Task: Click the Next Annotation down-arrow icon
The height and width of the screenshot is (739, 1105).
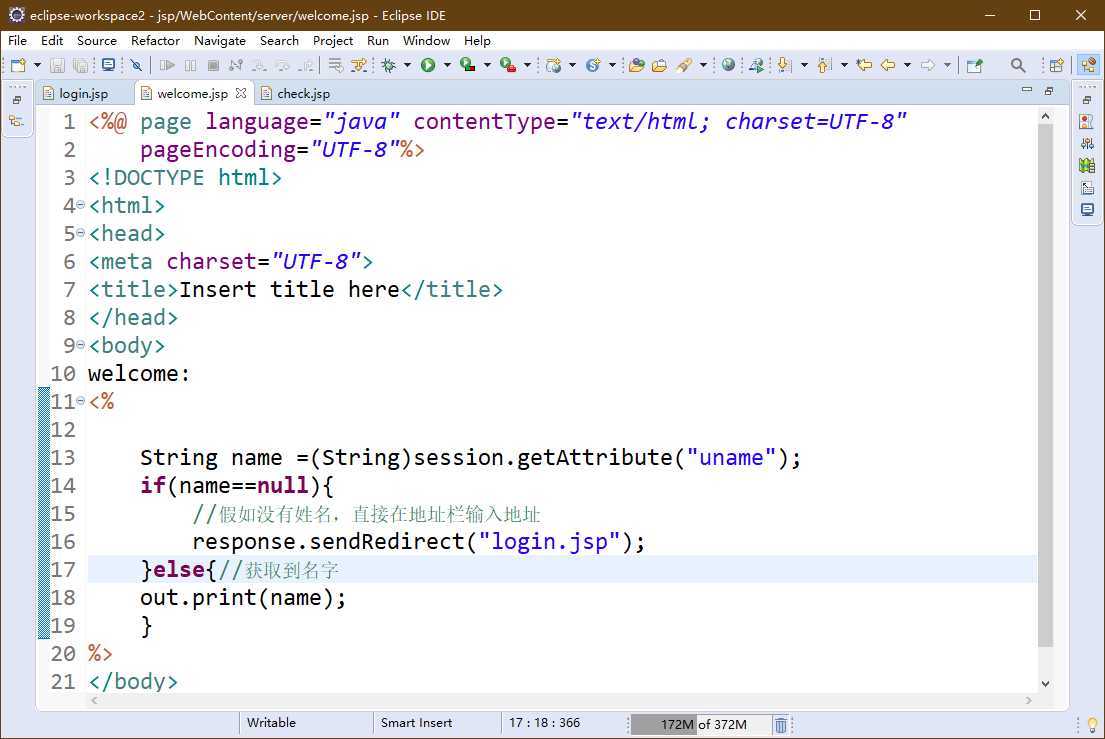Action: click(783, 66)
